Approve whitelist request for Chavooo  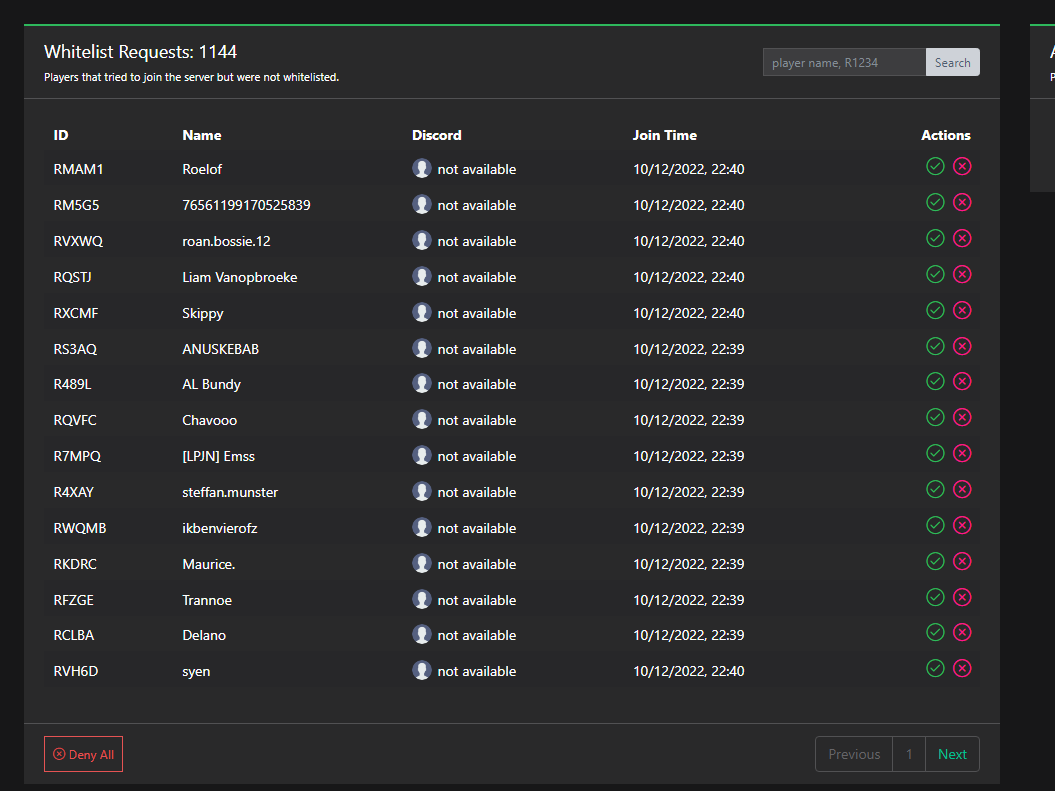tap(935, 417)
